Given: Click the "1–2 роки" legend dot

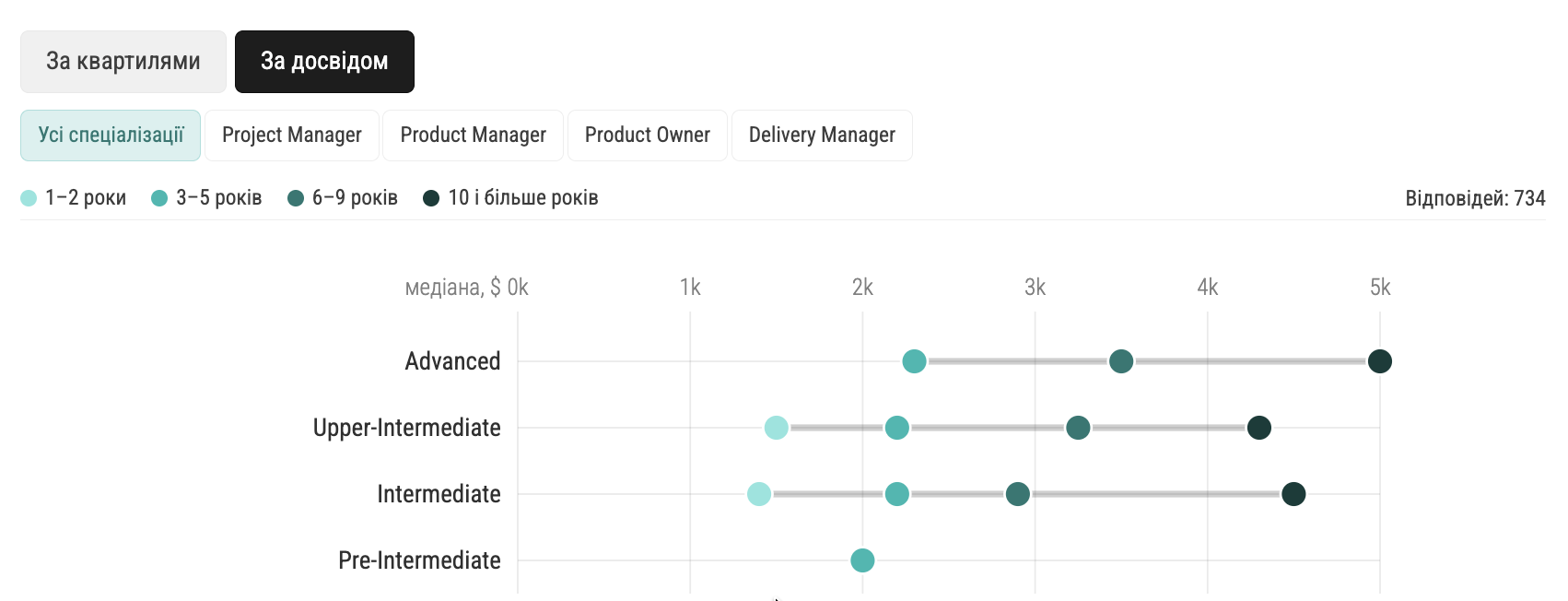Looking at the screenshot, I should tap(29, 198).
